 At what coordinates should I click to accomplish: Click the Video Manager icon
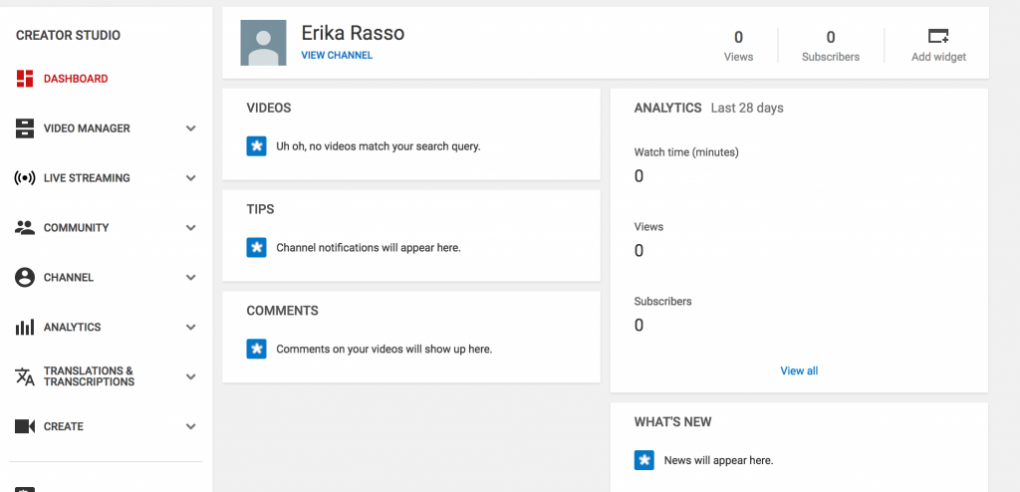point(25,129)
